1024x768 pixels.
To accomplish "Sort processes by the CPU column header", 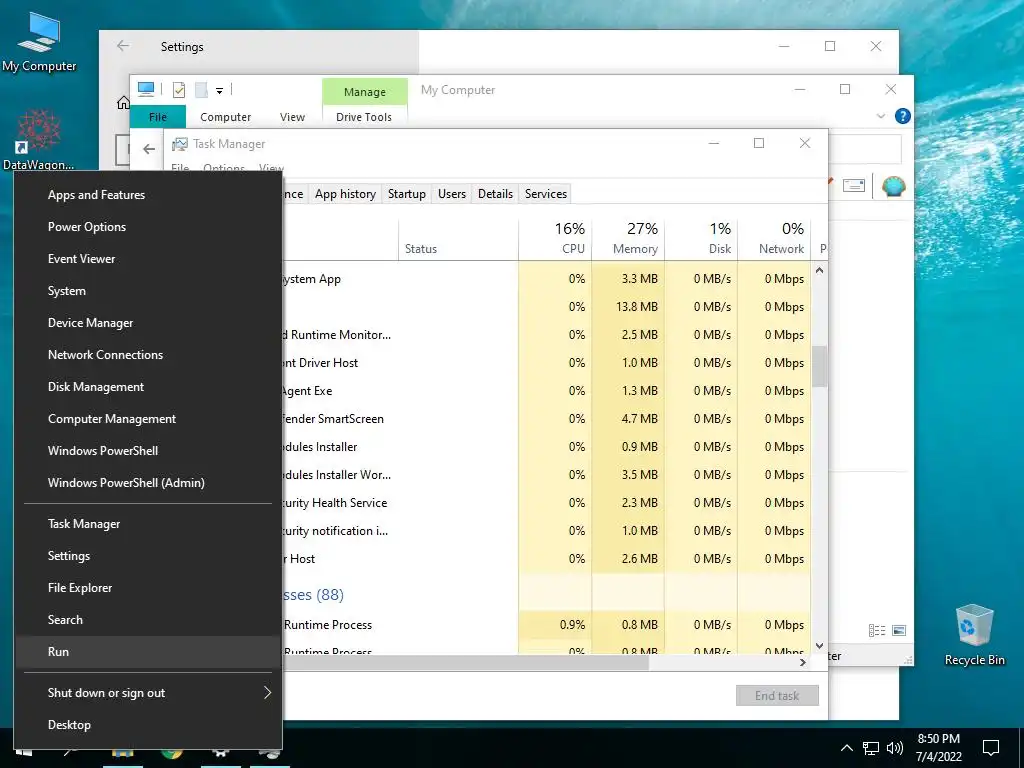I will point(555,238).
